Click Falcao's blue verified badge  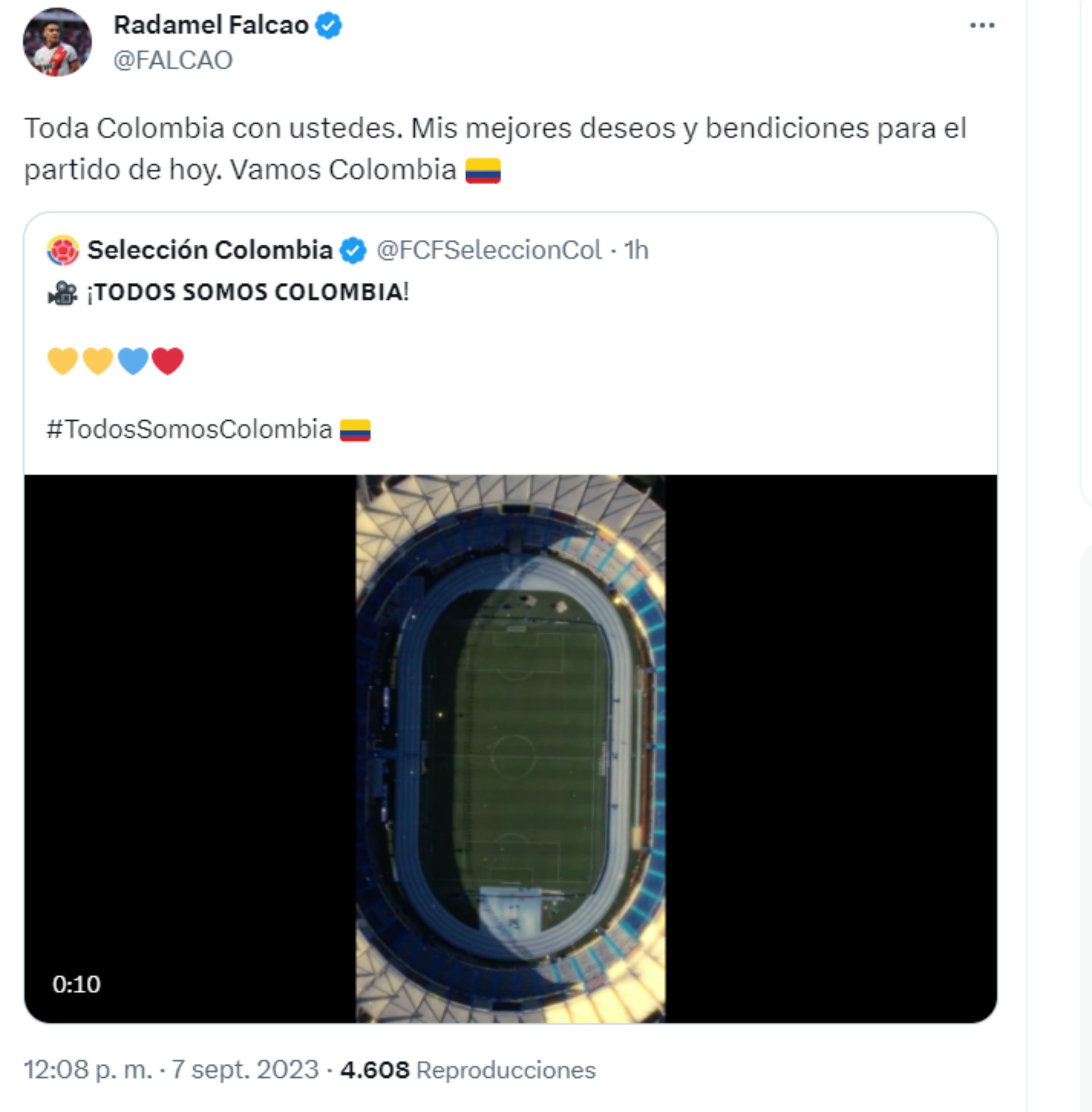329,26
